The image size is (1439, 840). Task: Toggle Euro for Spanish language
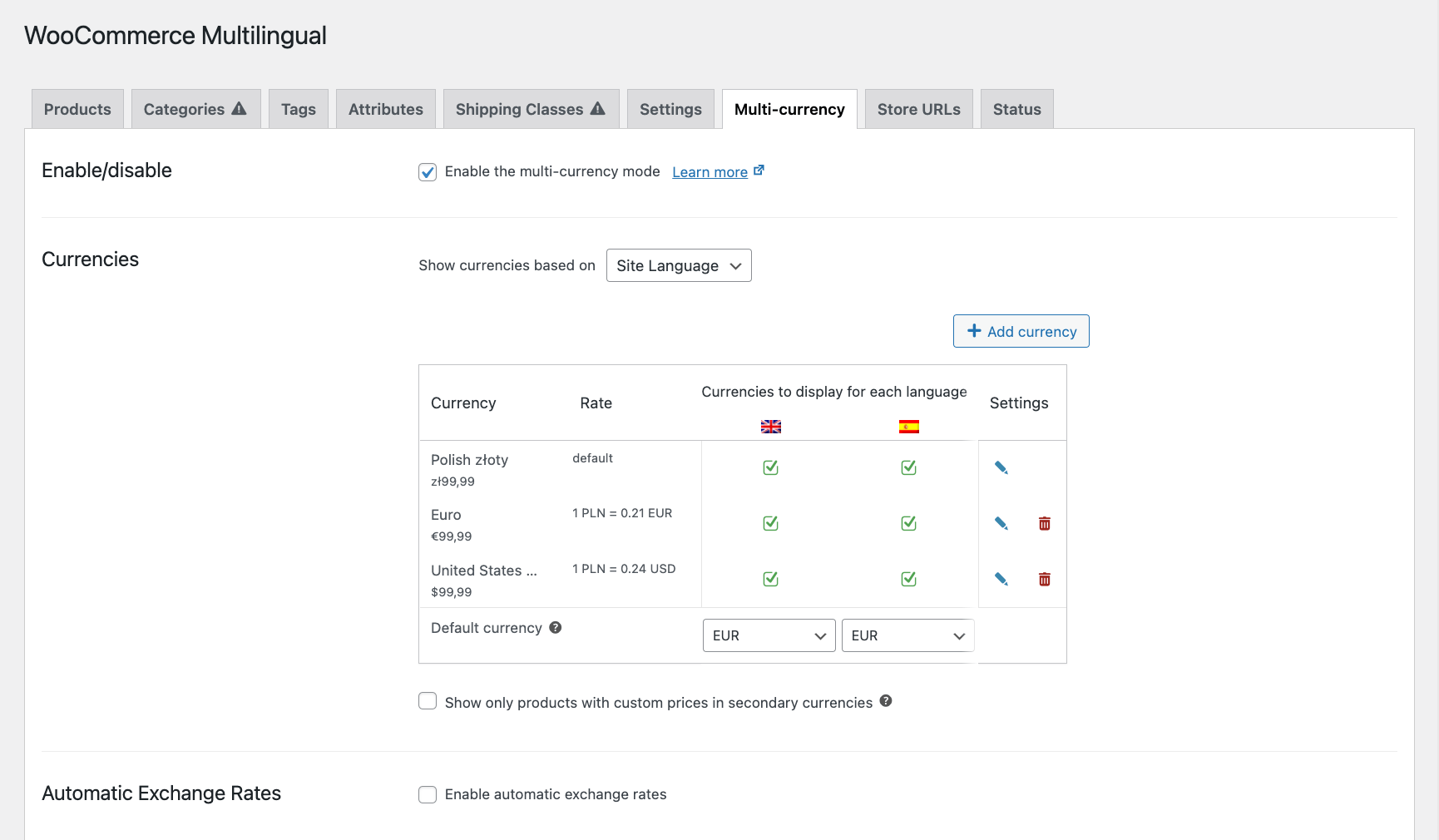909,524
